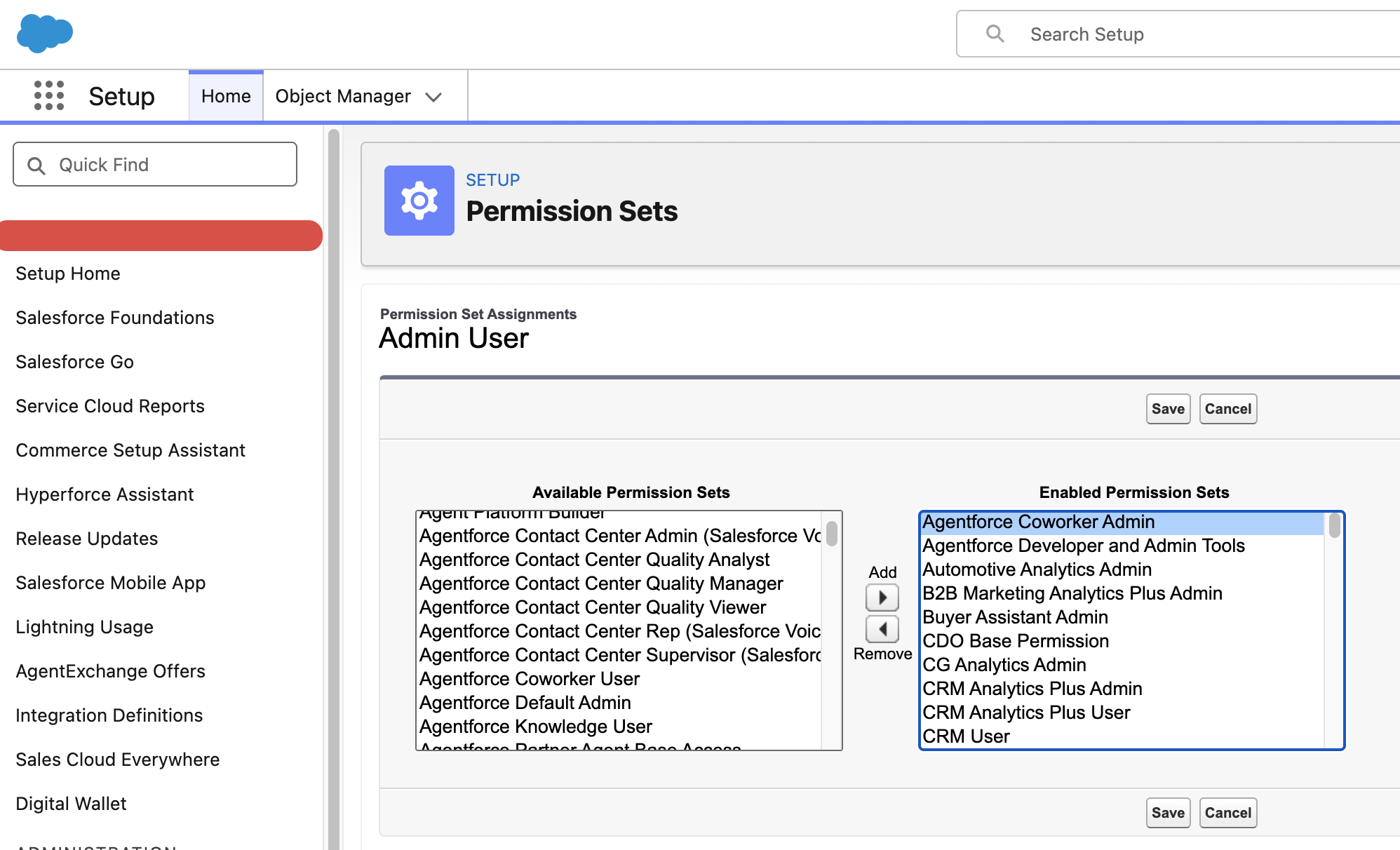This screenshot has height=850, width=1400.
Task: Open Commerce Setup Assistant
Action: pos(130,450)
